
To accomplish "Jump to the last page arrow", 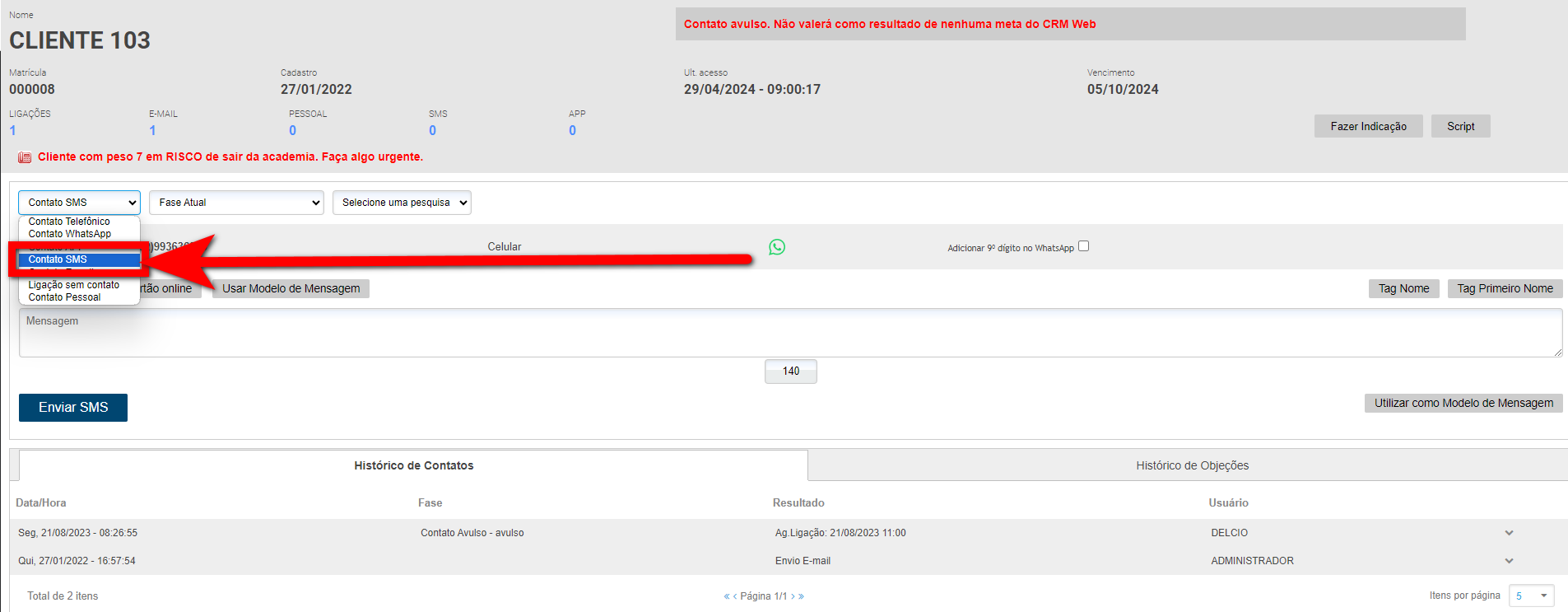I will click(x=801, y=596).
